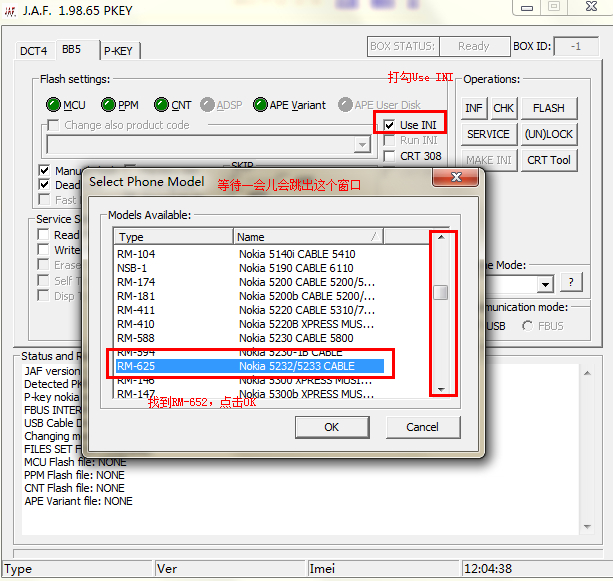
Task: Select the RM-104 Nokia 5140i row
Action: 250,254
